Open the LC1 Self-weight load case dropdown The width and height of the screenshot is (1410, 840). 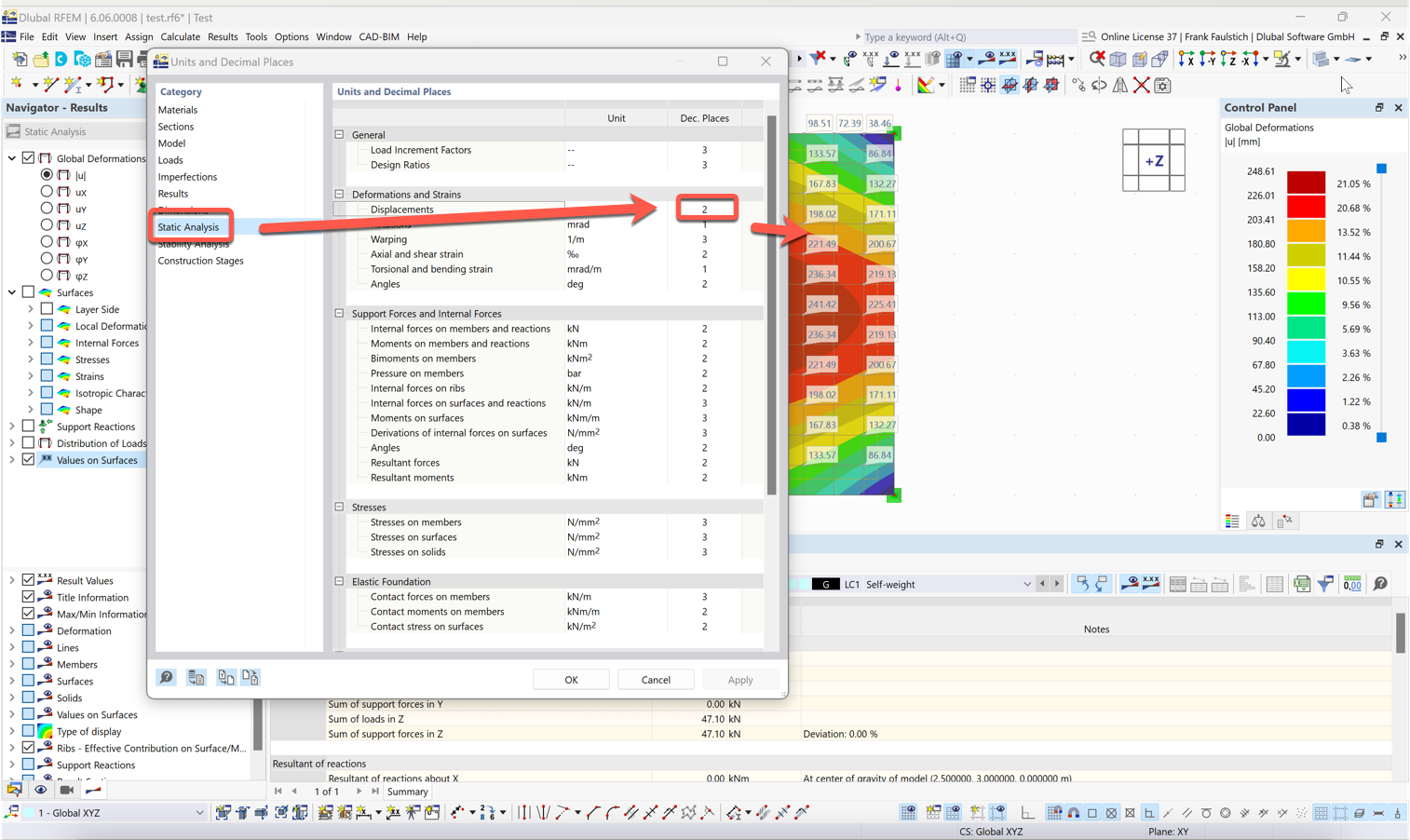coord(1027,585)
